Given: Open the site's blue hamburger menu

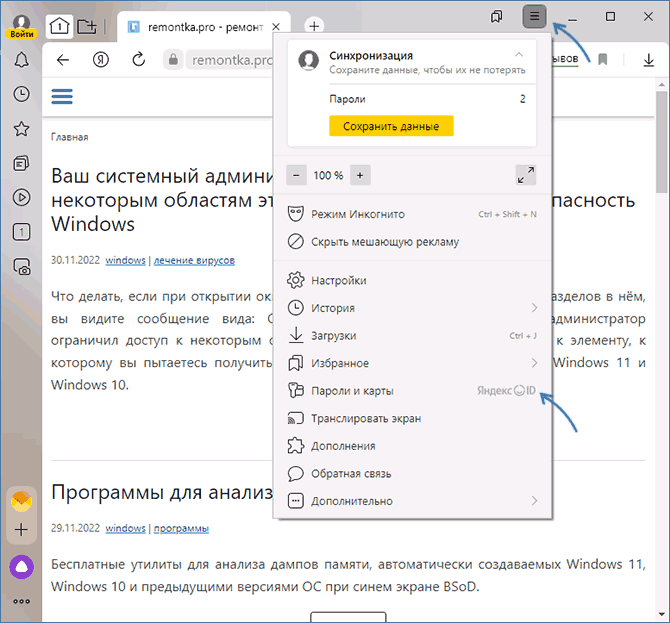Looking at the screenshot, I should pos(62,97).
